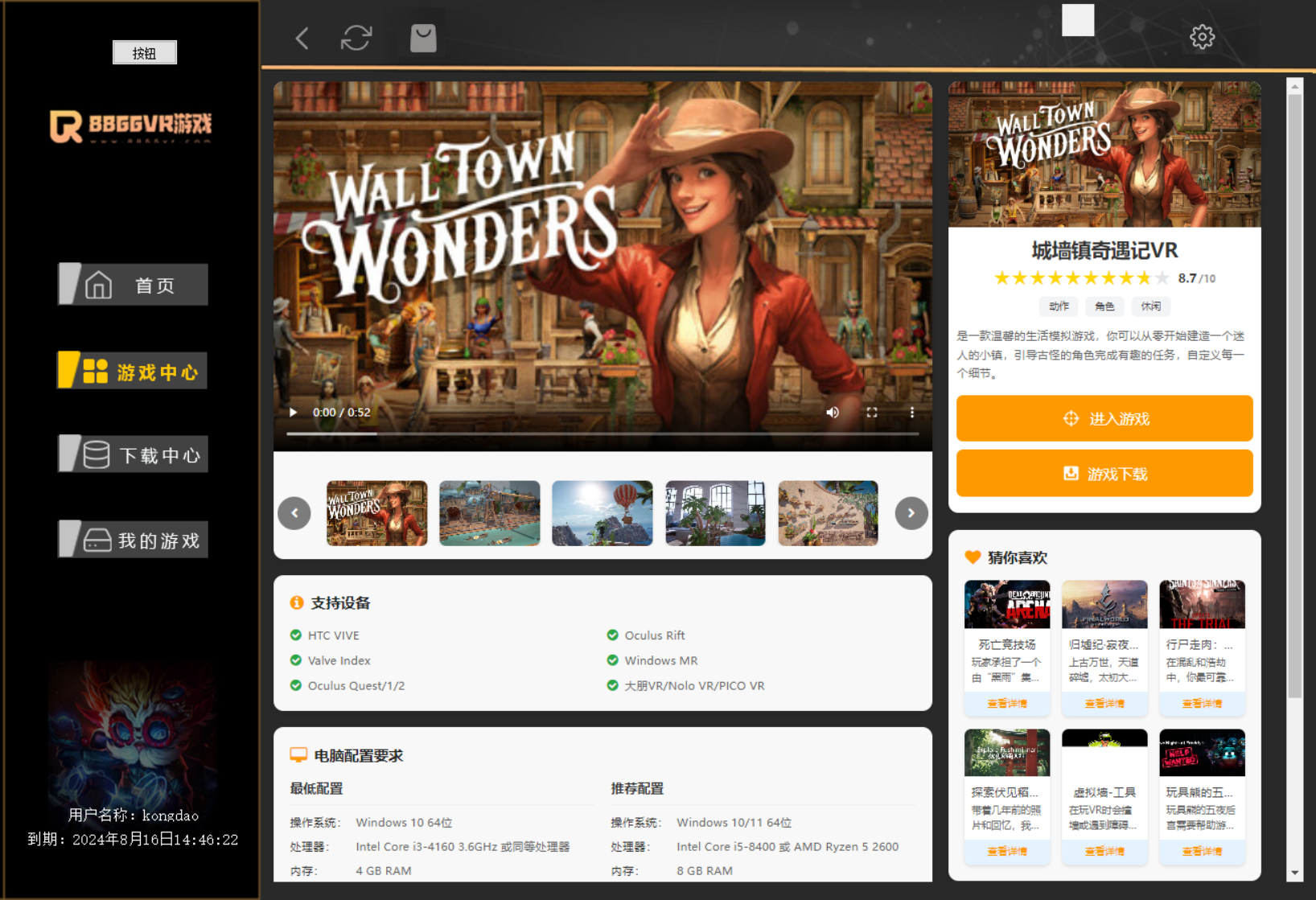The image size is (1316, 900).
Task: Click the vertical scrollbar thumb
Action: 1294,397
